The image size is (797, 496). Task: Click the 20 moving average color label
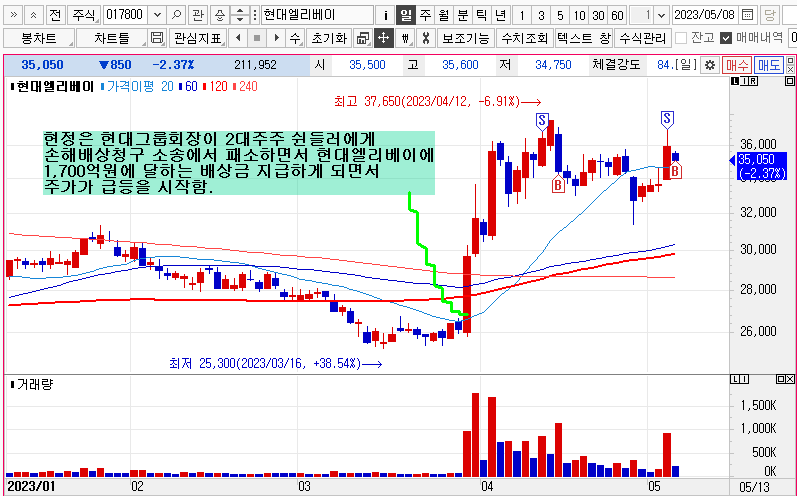coord(167,86)
